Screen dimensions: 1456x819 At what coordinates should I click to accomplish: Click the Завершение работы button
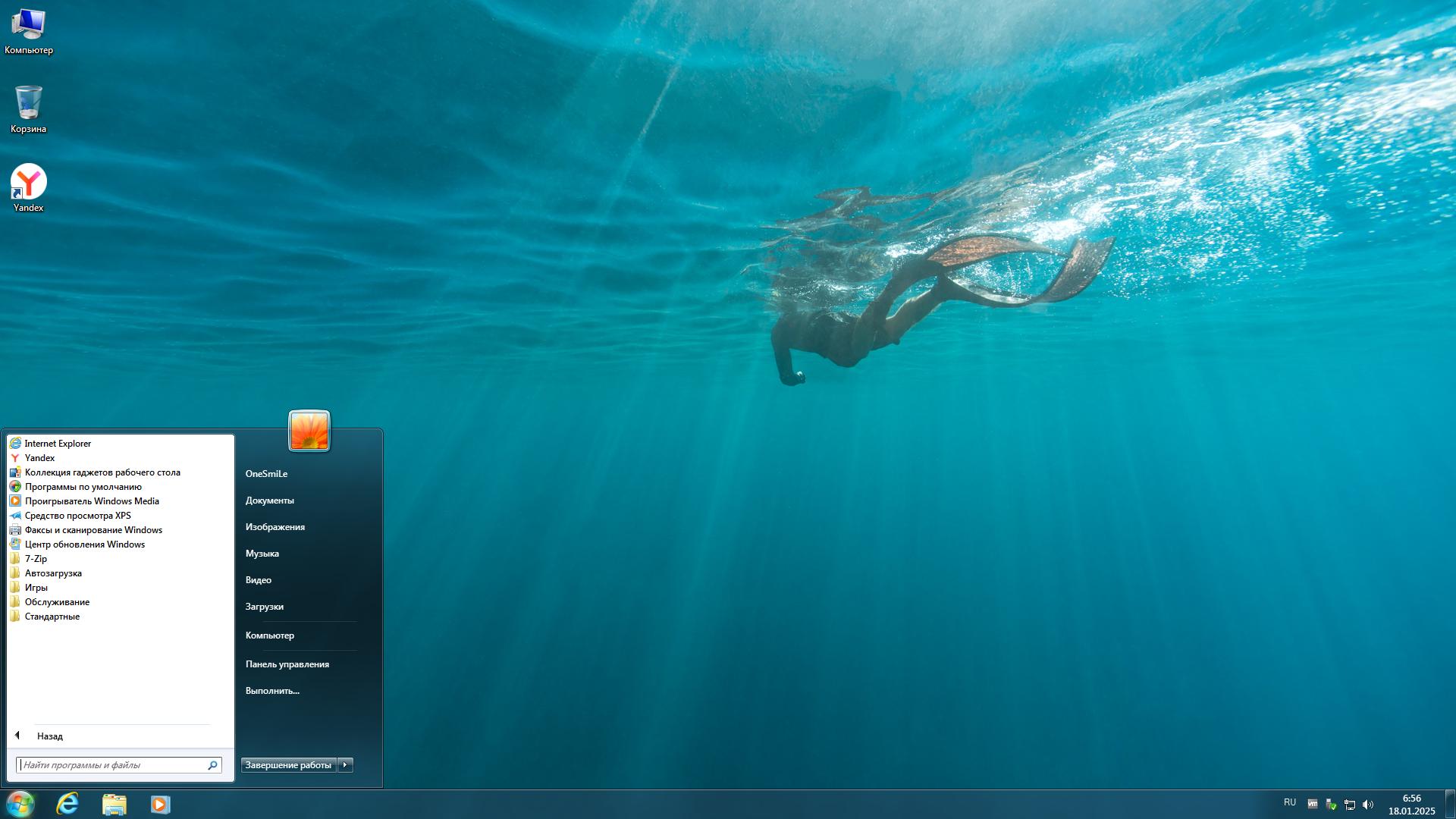click(288, 765)
